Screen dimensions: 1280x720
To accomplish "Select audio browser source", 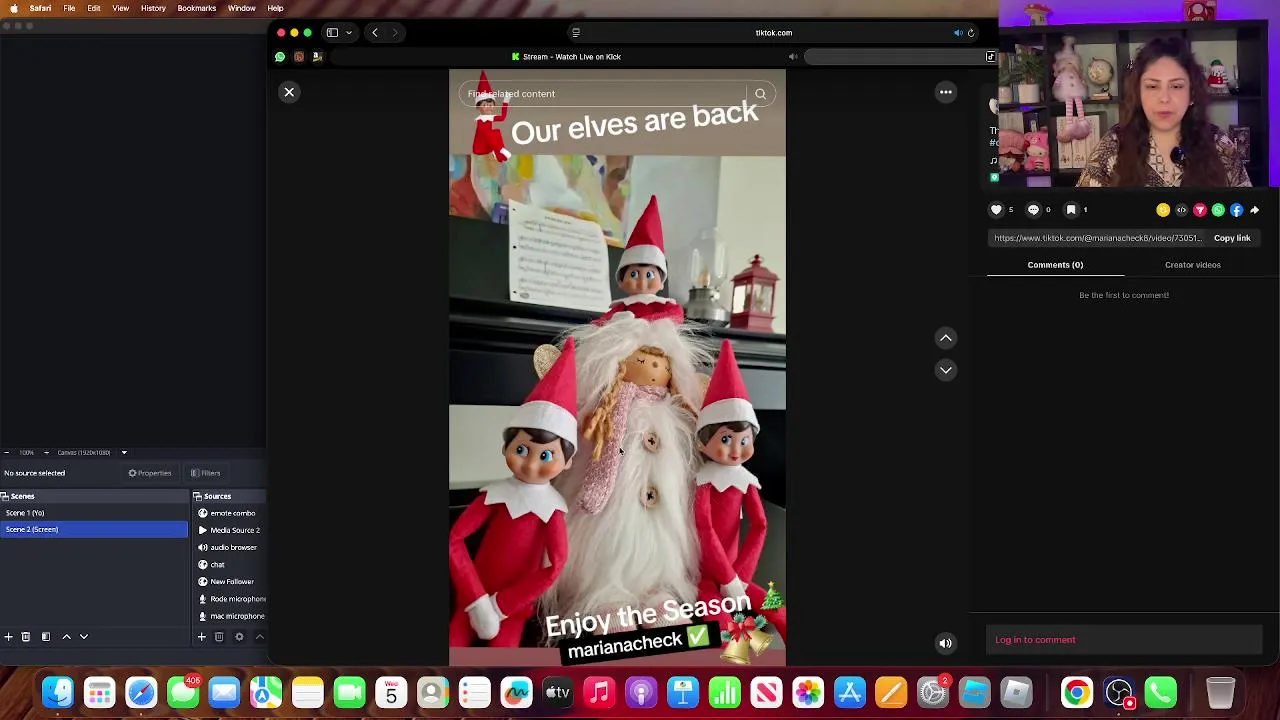I will (230, 547).
